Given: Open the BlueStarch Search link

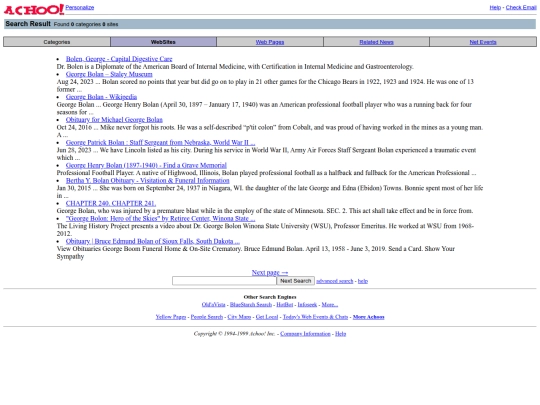Looking at the screenshot, I should coord(251,304).
